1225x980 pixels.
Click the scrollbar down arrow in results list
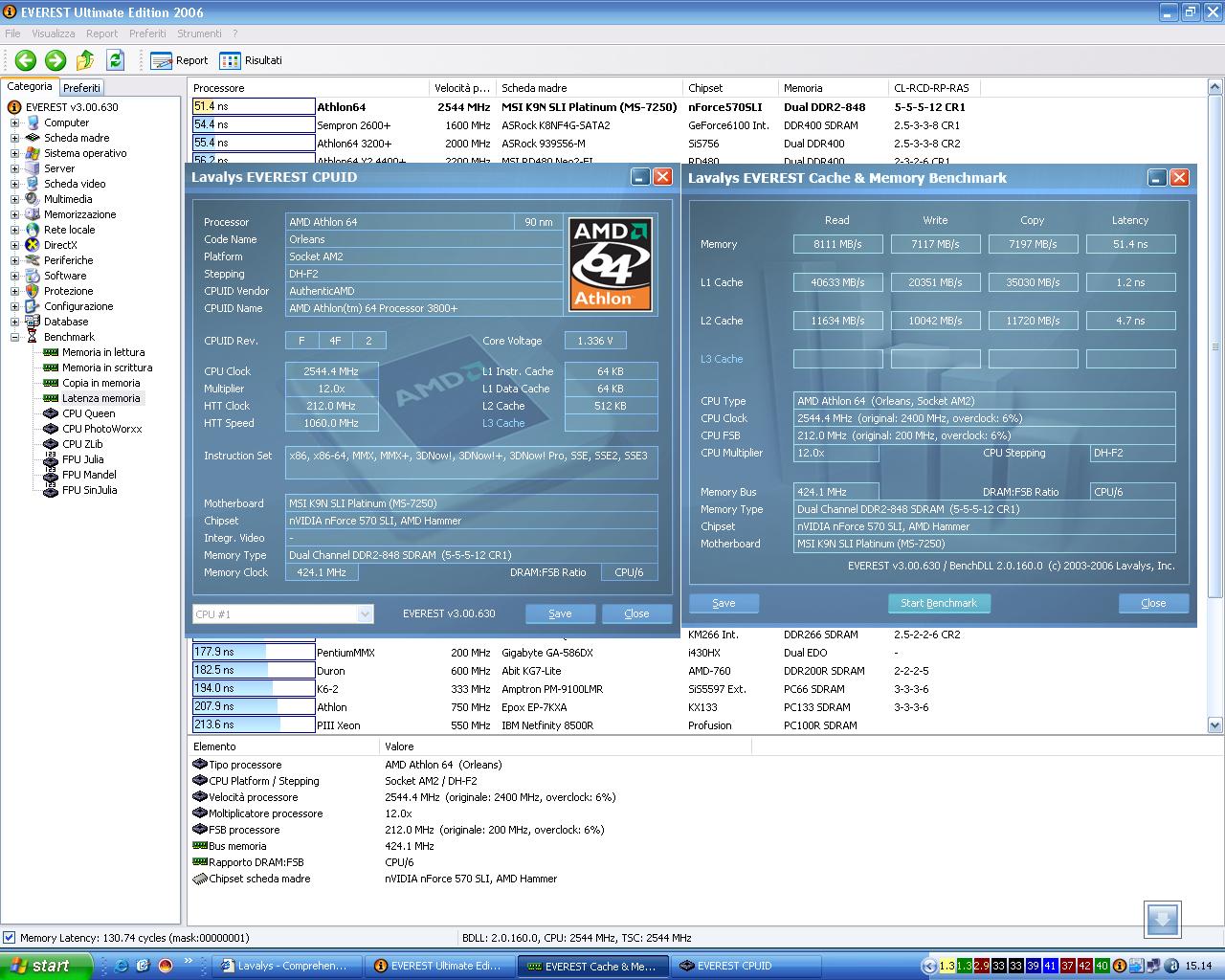click(1215, 725)
